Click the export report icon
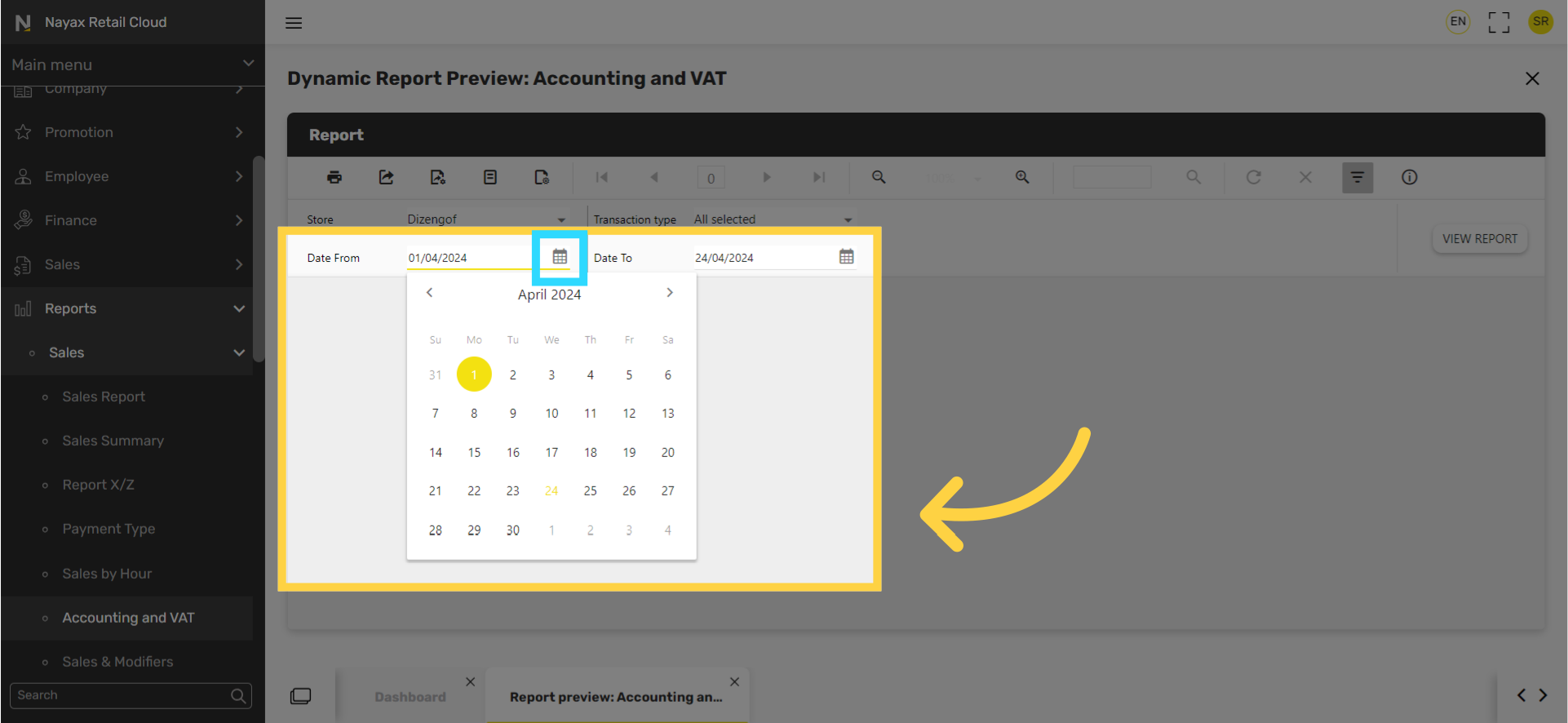Image resolution: width=1568 pixels, height=723 pixels. coord(386,177)
